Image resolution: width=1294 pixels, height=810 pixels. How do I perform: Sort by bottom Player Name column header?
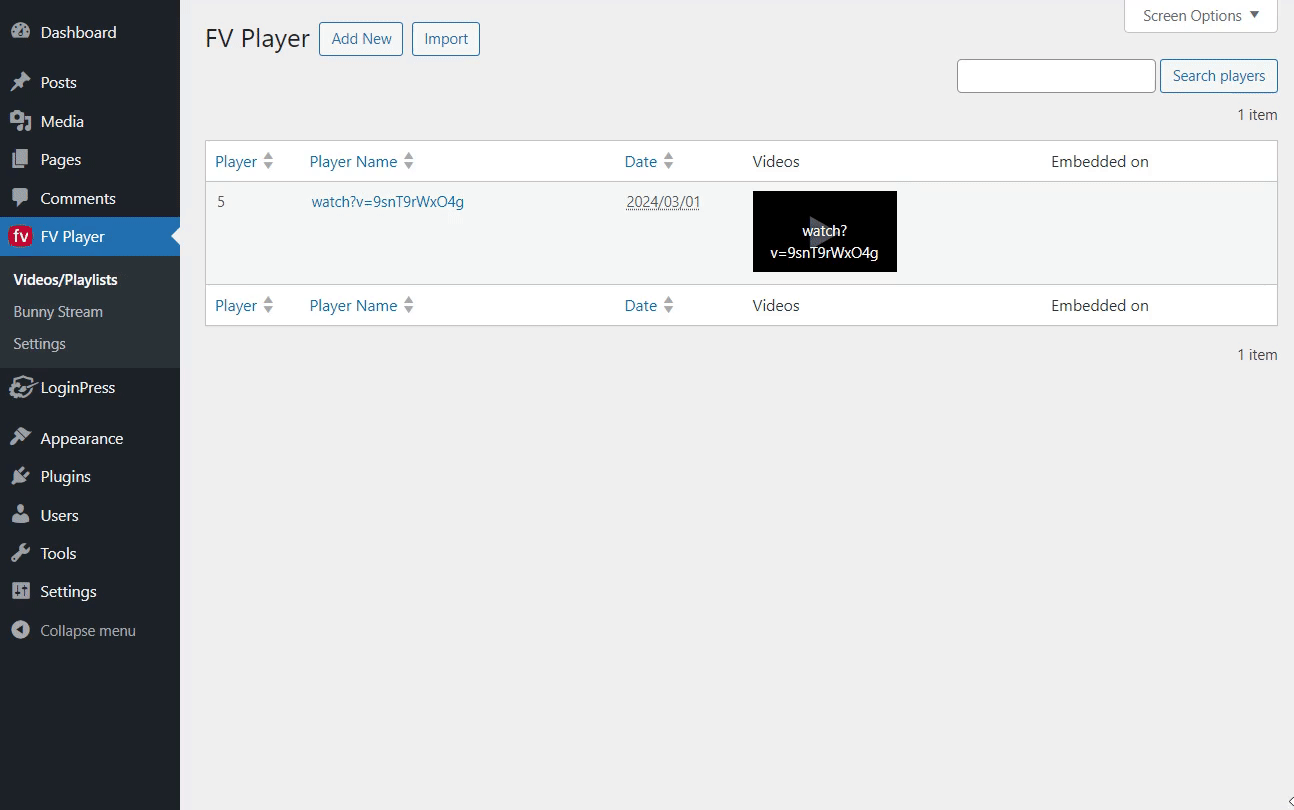coord(353,305)
